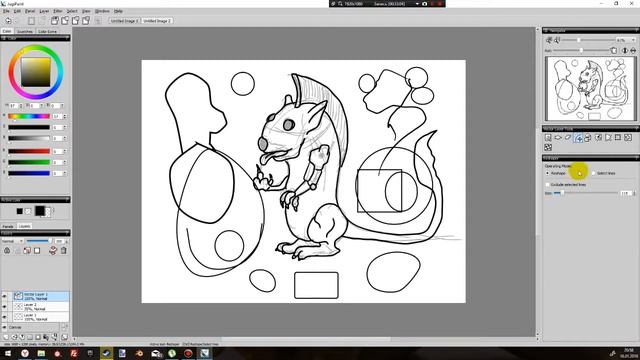
Task: Switch to the Swatches tab
Action: point(25,31)
